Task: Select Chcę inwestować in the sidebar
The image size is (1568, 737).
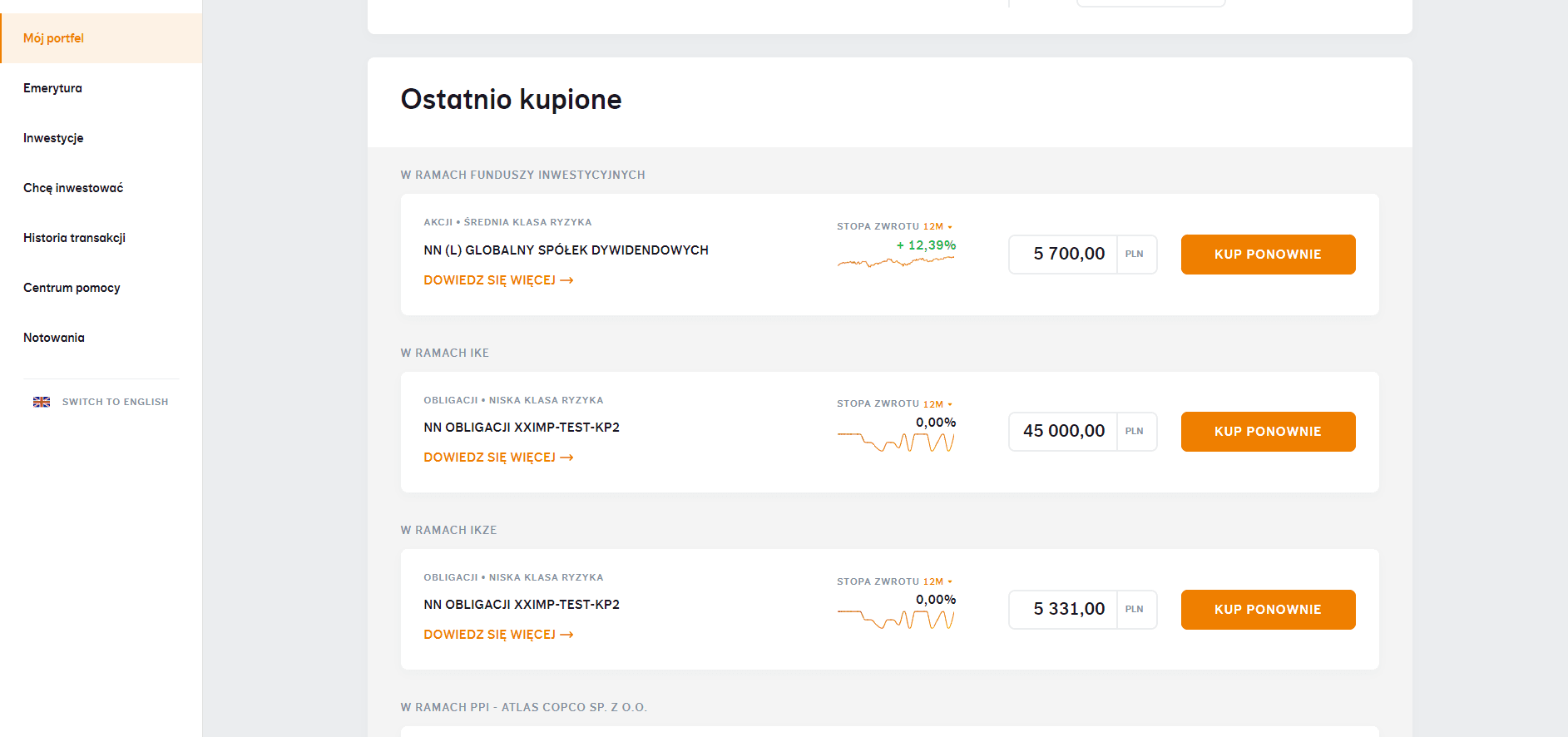Action: pos(73,188)
